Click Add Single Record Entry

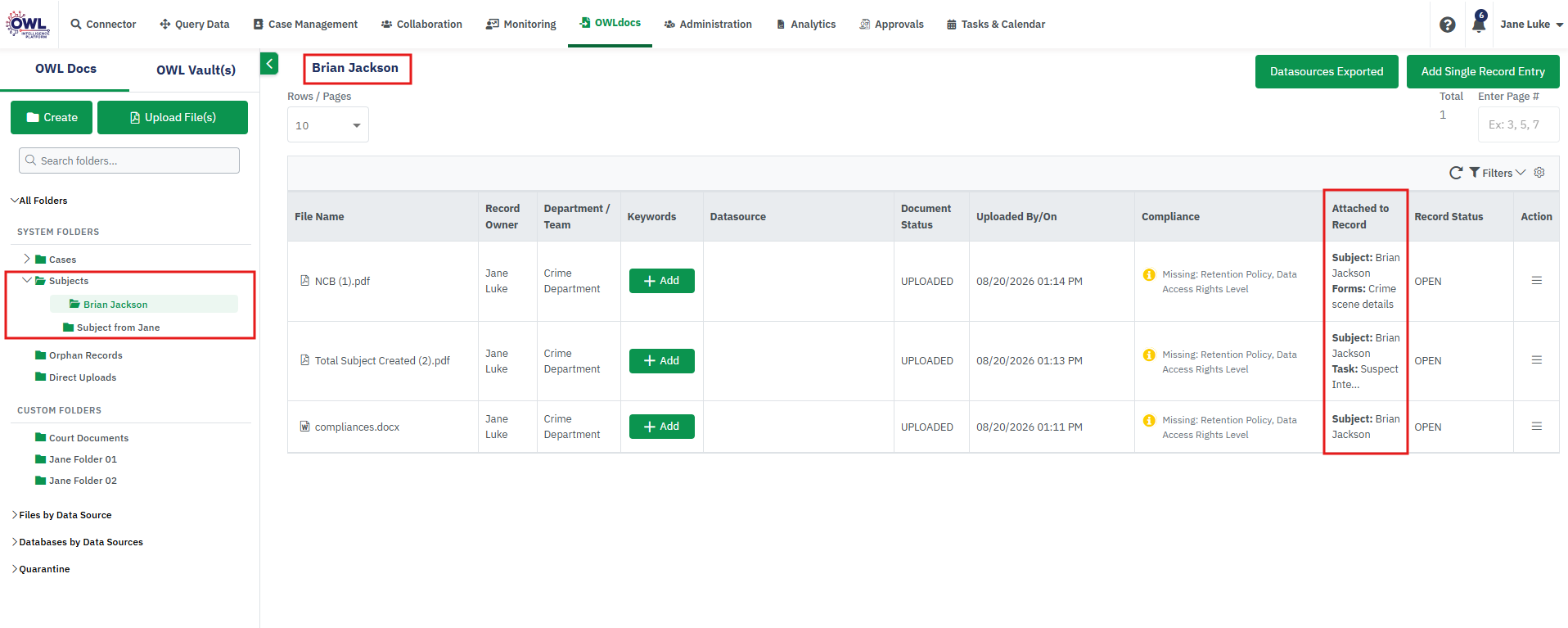click(x=1483, y=71)
